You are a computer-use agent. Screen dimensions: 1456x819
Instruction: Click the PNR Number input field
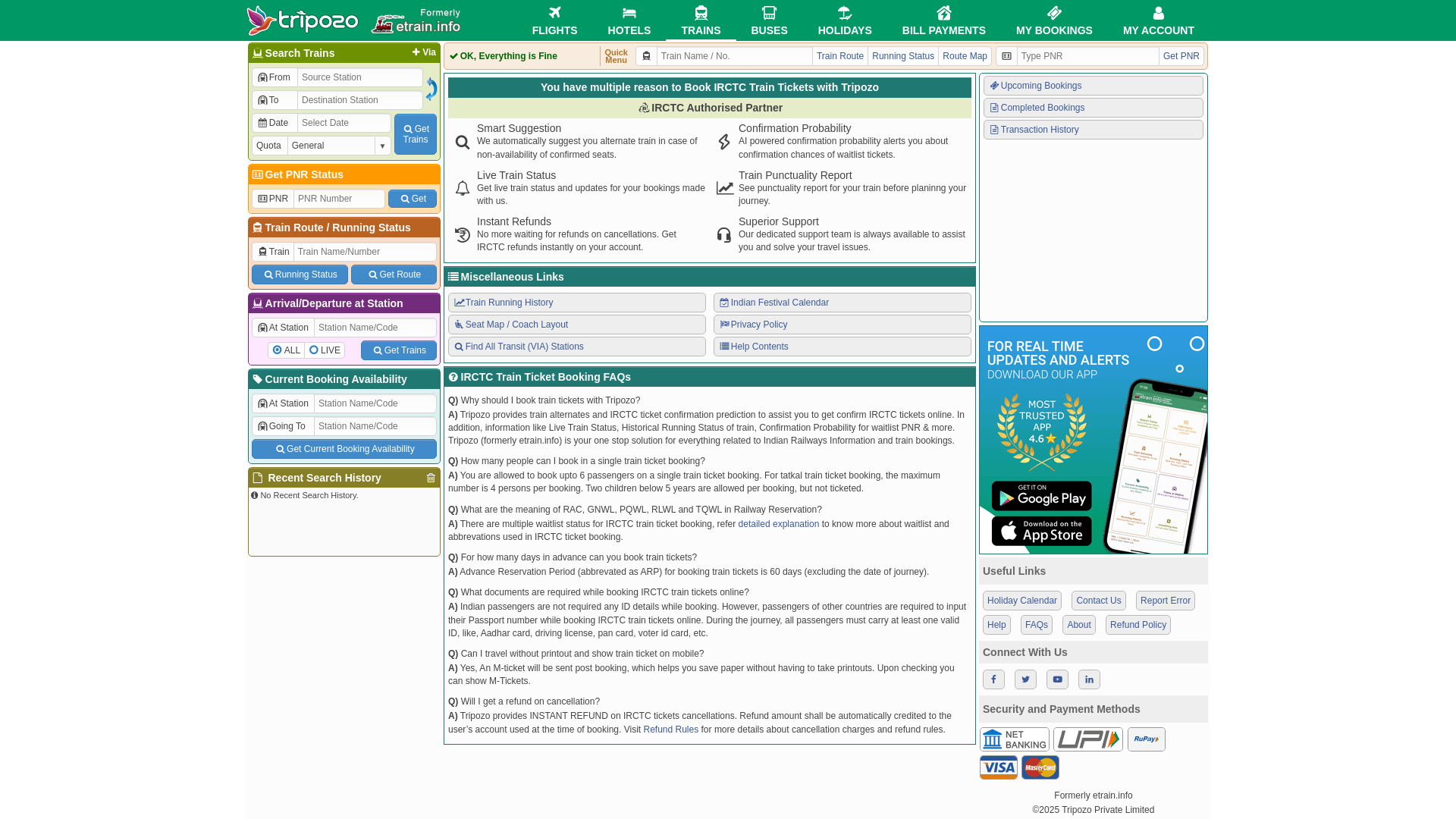[x=339, y=199]
